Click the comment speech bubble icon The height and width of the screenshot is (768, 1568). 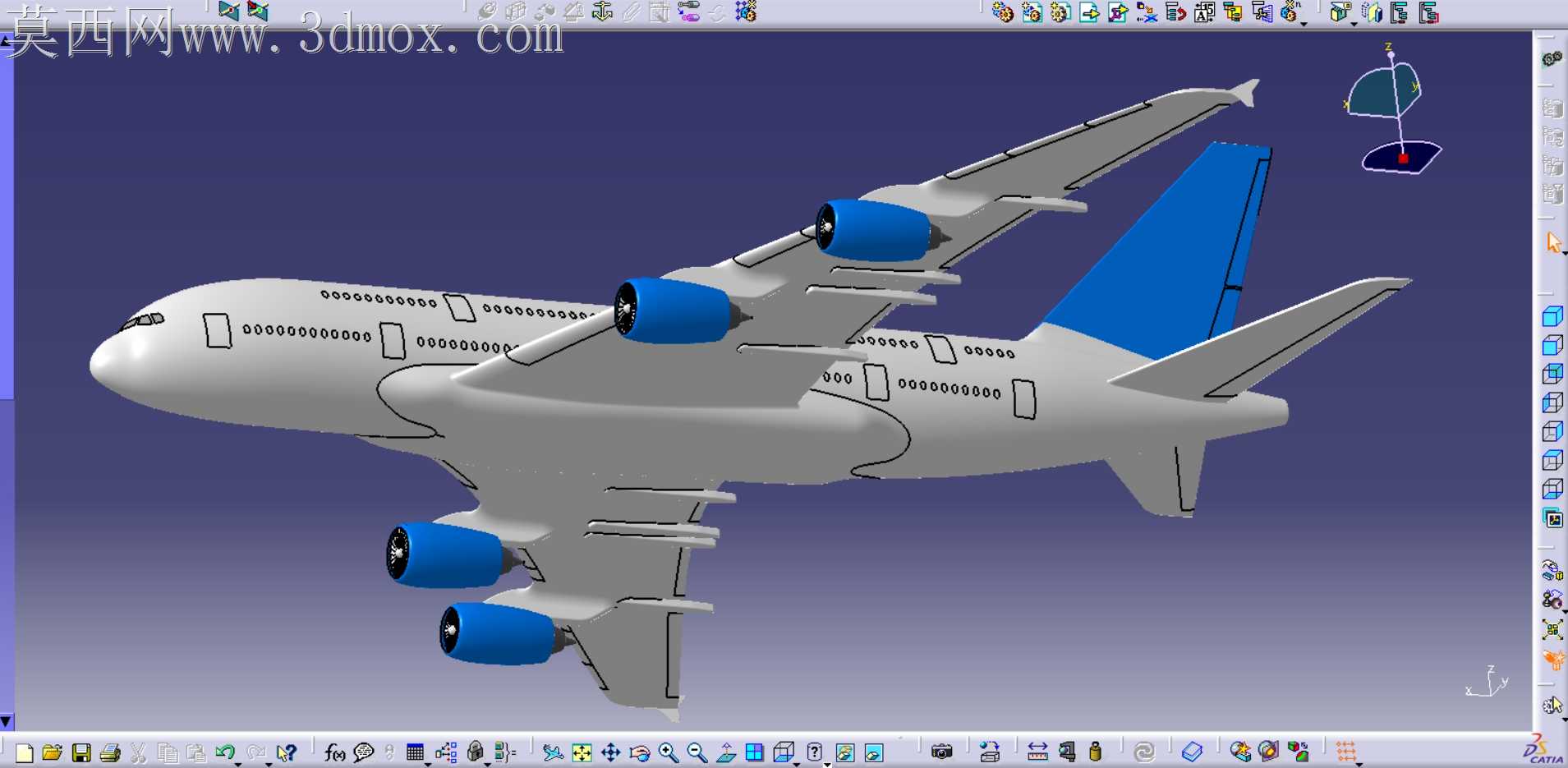[363, 752]
